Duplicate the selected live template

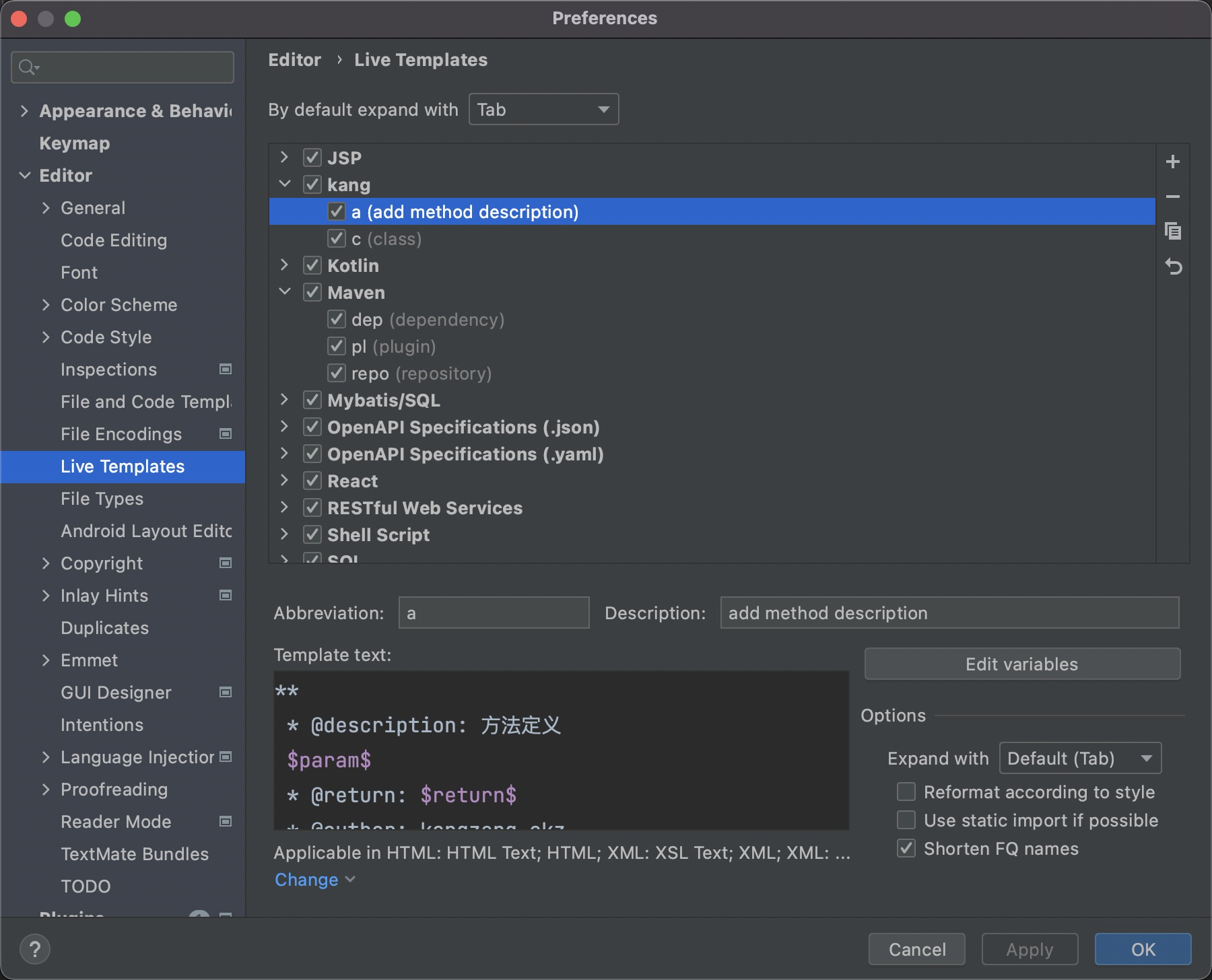tap(1172, 232)
